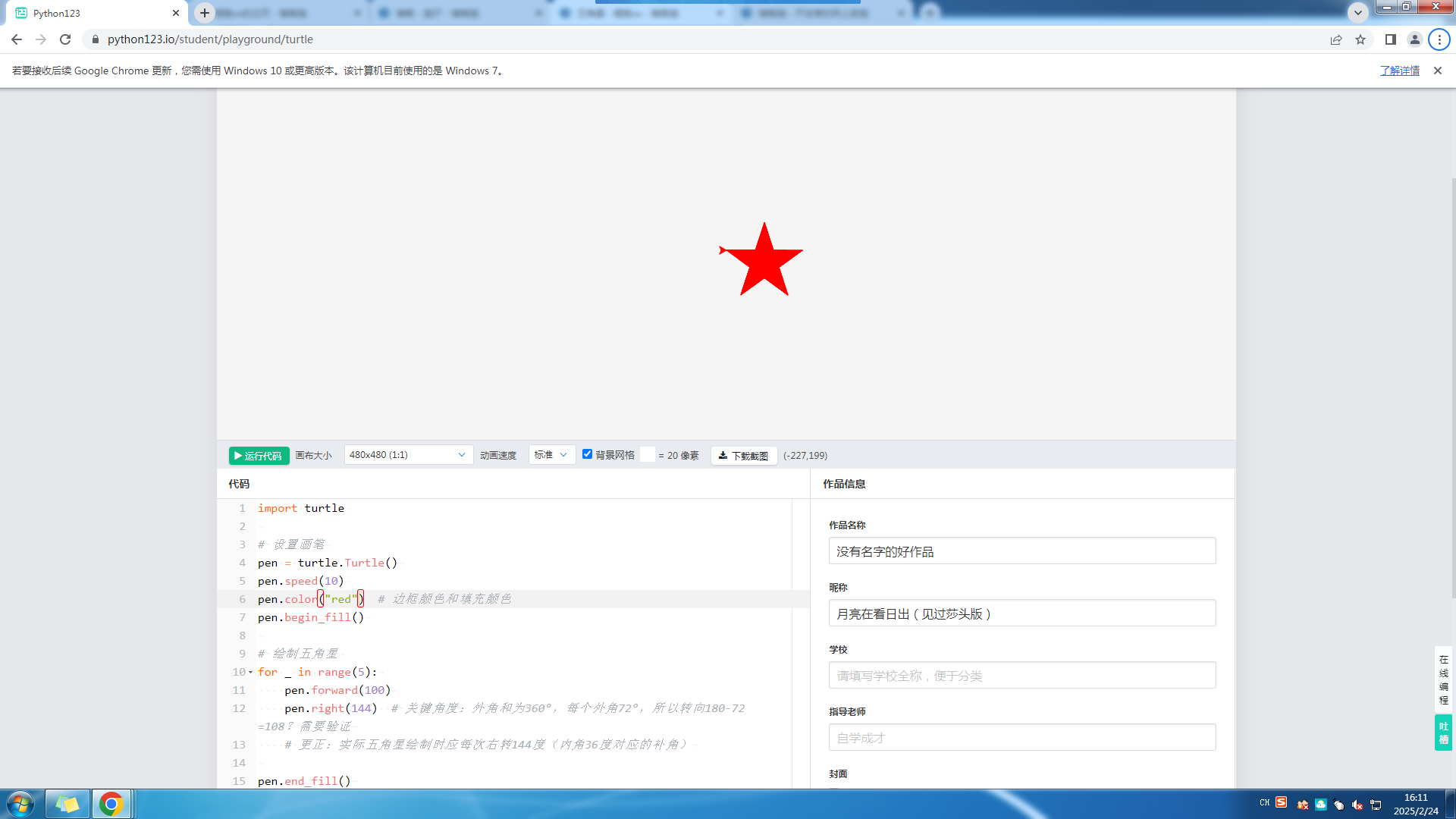1456x819 pixels.
Task: Click the green 吐槽 feedback side button
Action: (1444, 733)
